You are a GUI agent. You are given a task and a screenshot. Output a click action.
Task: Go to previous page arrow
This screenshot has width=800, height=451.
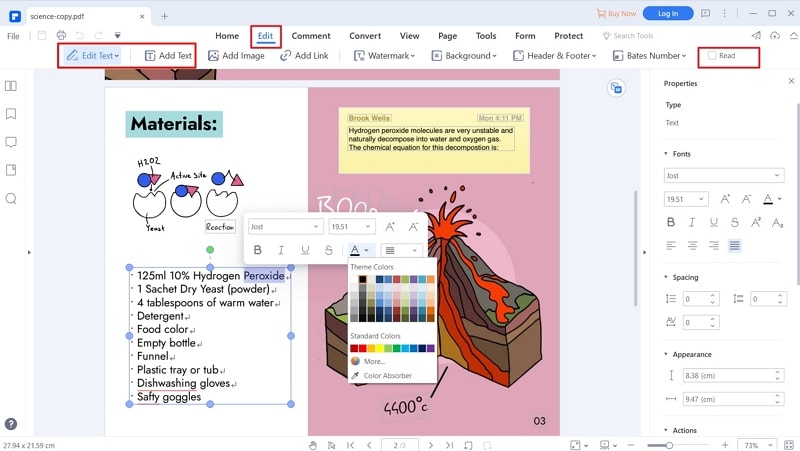369,445
